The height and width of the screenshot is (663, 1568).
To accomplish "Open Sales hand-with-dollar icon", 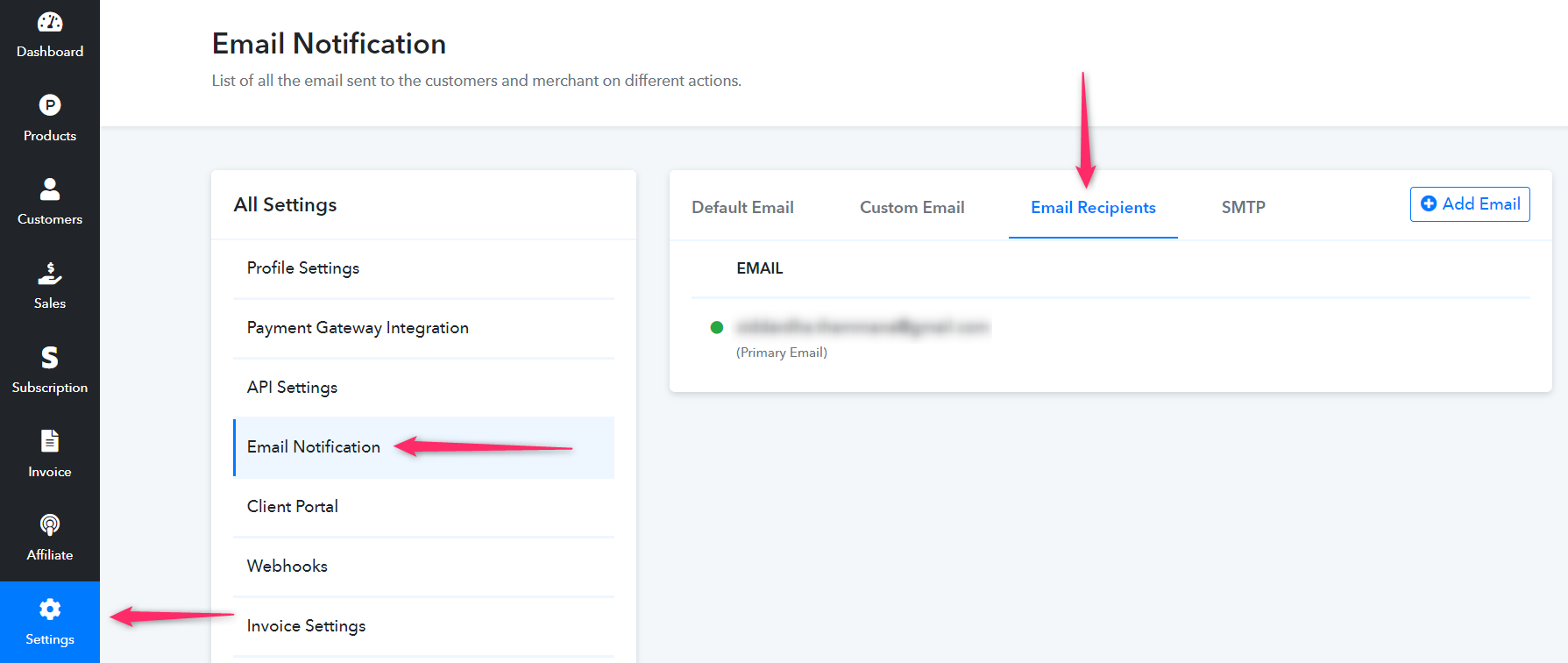I will (50, 274).
